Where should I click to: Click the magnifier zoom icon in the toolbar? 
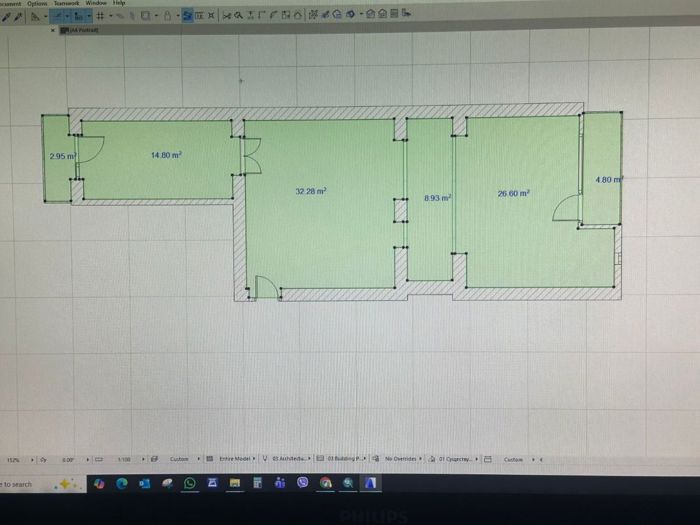[x=238, y=16]
